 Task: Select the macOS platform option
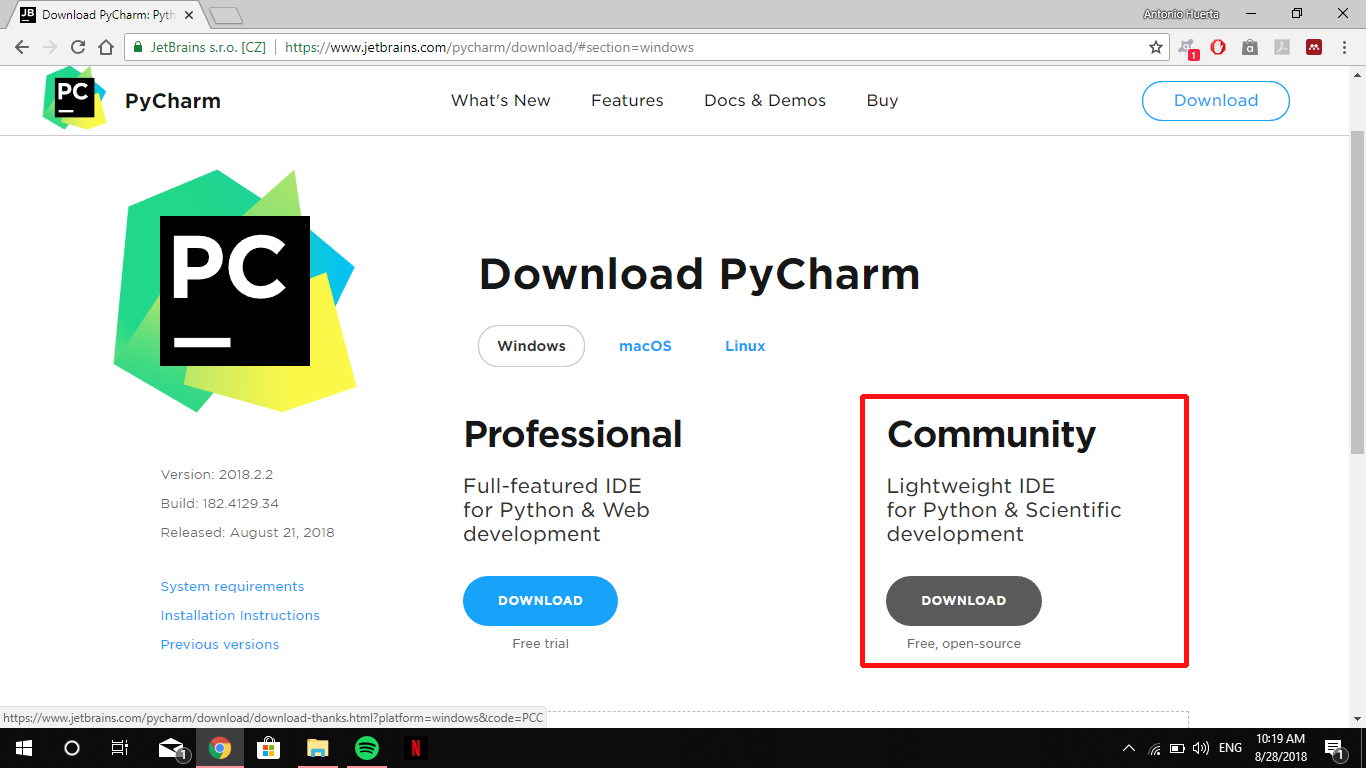645,345
